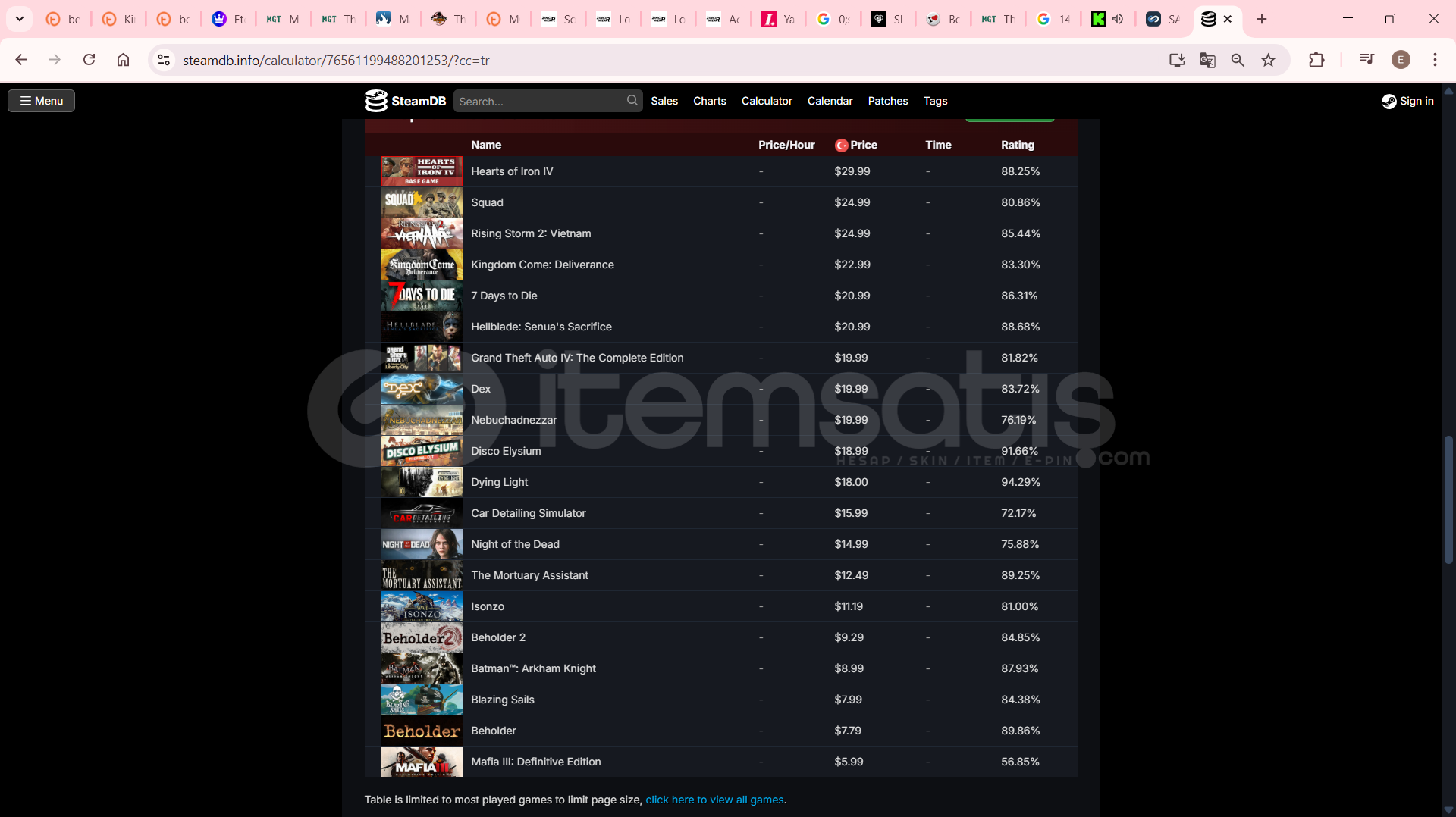Click the install app icon in address bar
This screenshot has width=1456, height=817.
1177,60
